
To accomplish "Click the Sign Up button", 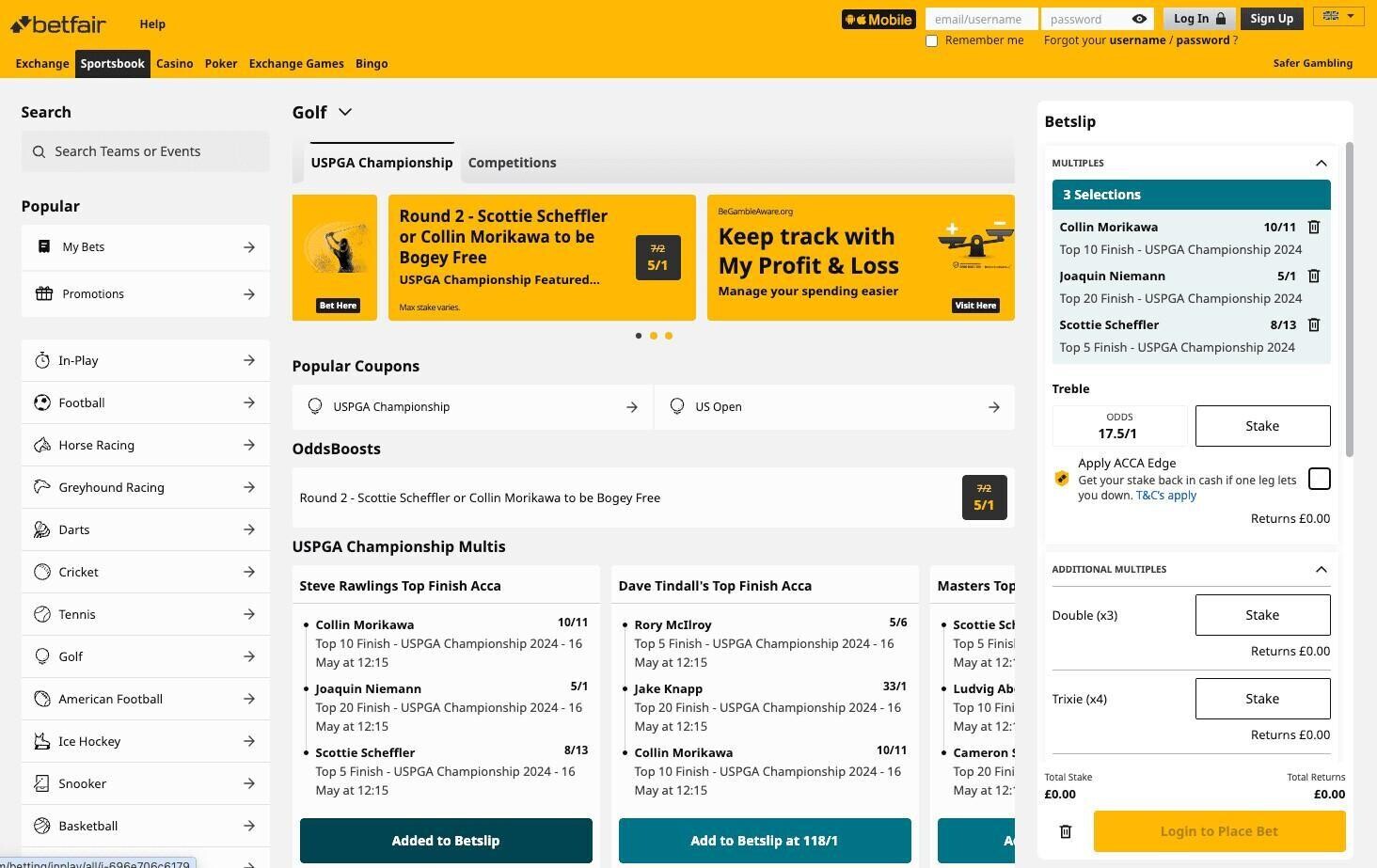I will (x=1272, y=19).
